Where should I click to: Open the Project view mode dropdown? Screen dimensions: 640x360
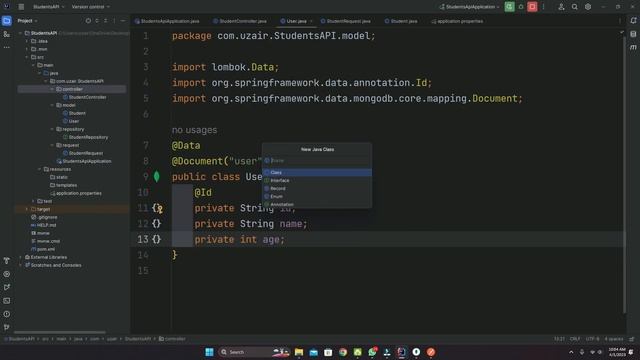[27, 21]
